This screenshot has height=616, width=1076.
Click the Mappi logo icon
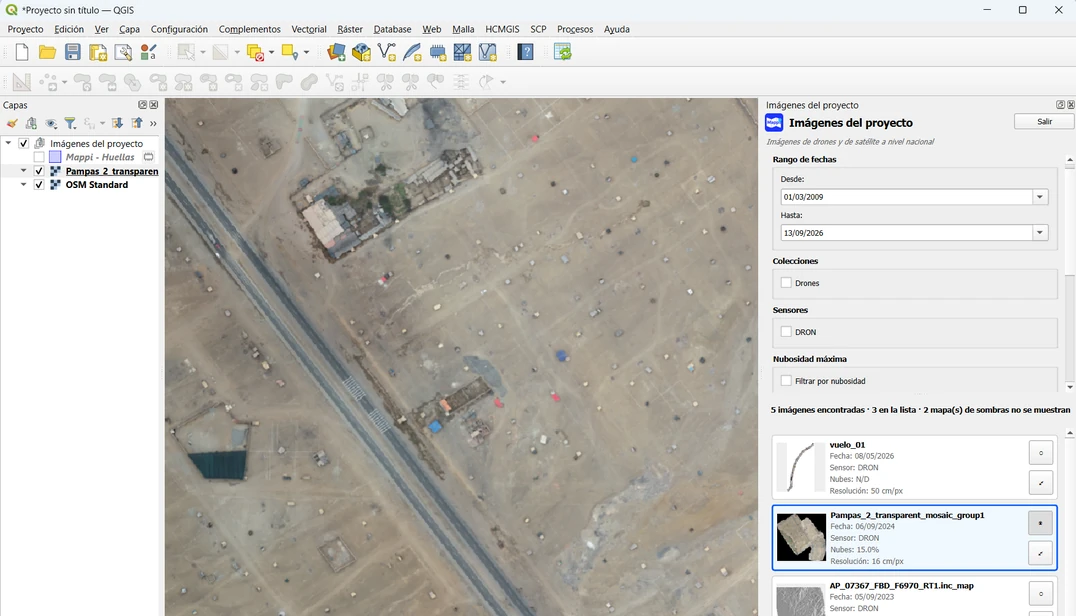774,123
